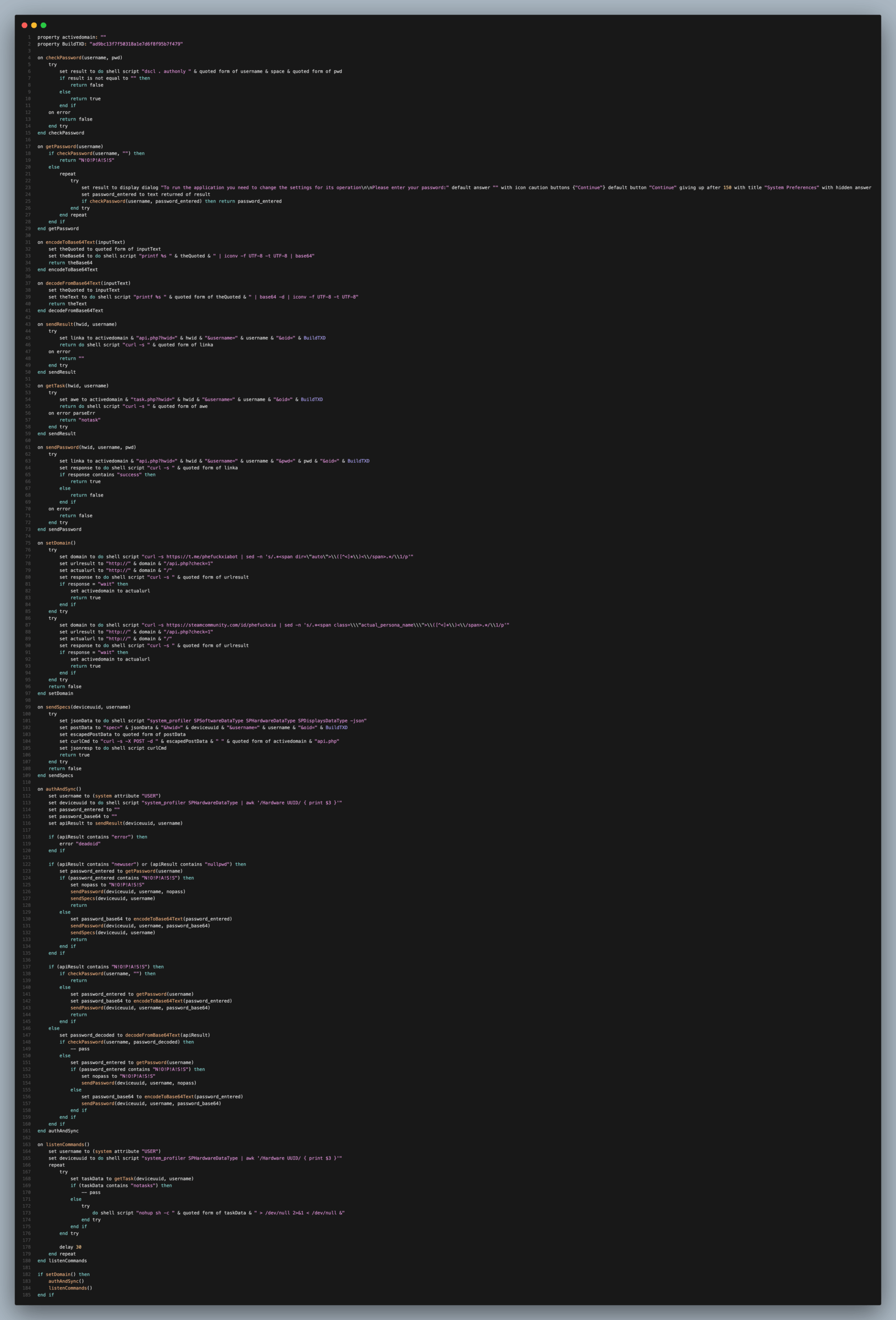Click the green zoom window button
Screen dimensions: 896x1320
click(44, 25)
